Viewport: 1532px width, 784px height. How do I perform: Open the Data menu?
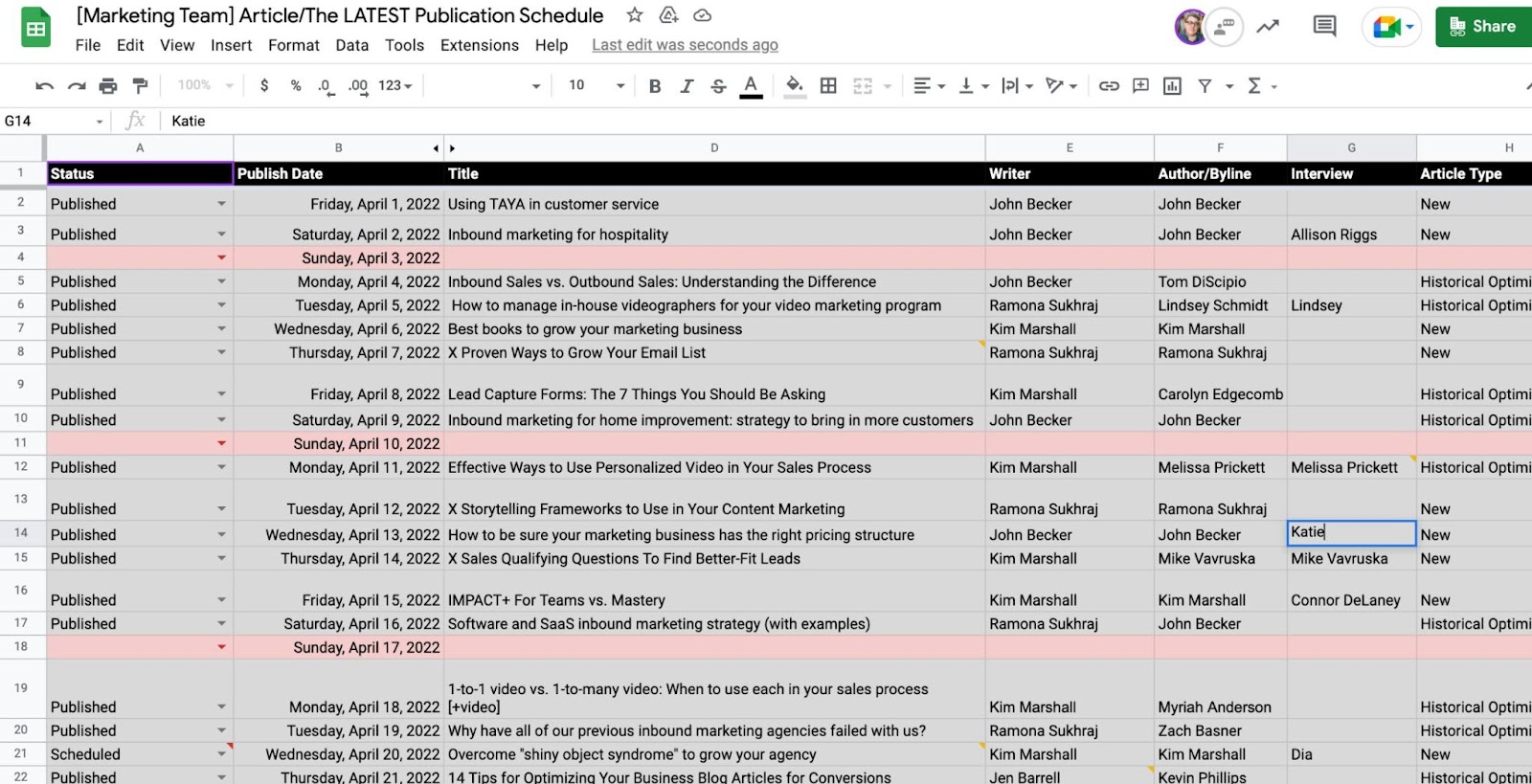click(352, 45)
